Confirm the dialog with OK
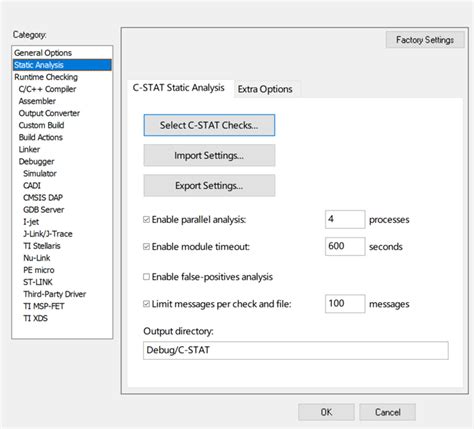This screenshot has width=474, height=429. point(326,412)
